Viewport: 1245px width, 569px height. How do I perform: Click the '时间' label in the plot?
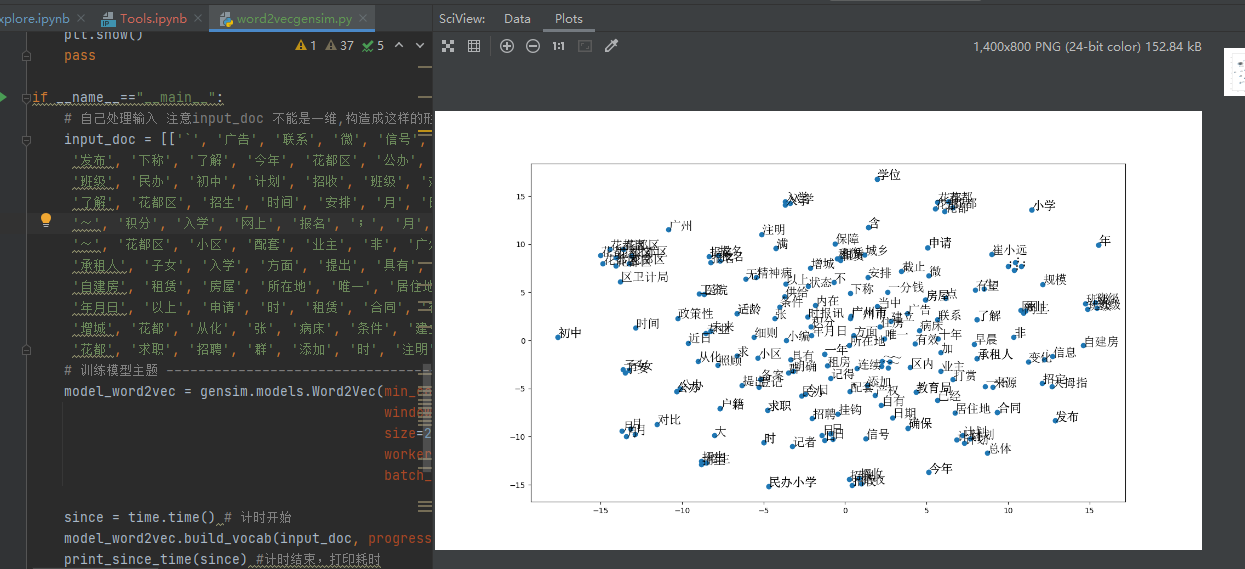click(x=648, y=324)
